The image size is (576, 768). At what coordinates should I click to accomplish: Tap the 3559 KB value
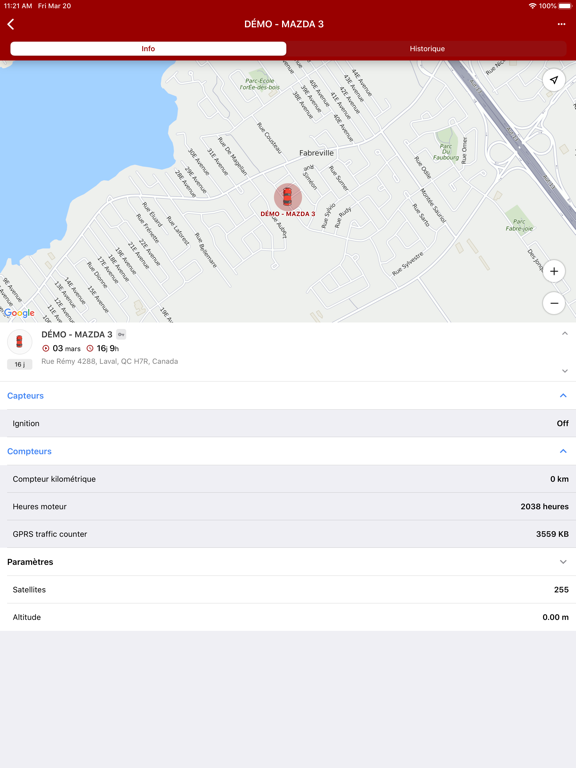(552, 534)
